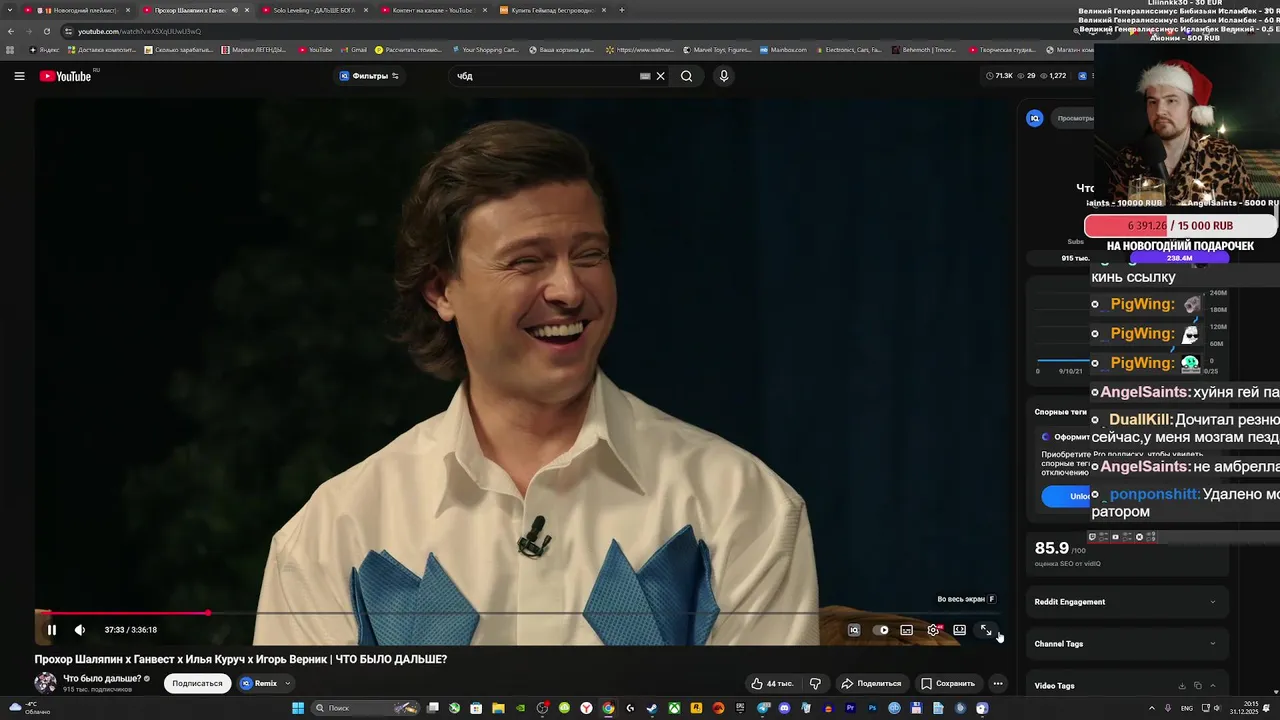
Task: Expand the Reddit Engagement section
Action: tap(1125, 602)
